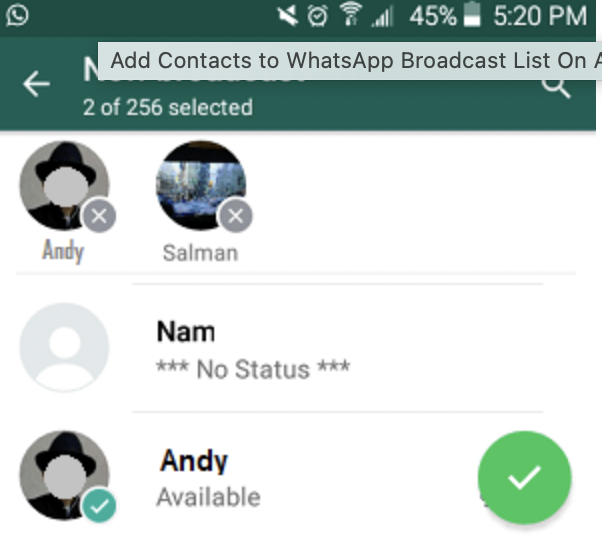Tap the alarm clock status icon
This screenshot has width=602, height=540.
click(x=318, y=16)
